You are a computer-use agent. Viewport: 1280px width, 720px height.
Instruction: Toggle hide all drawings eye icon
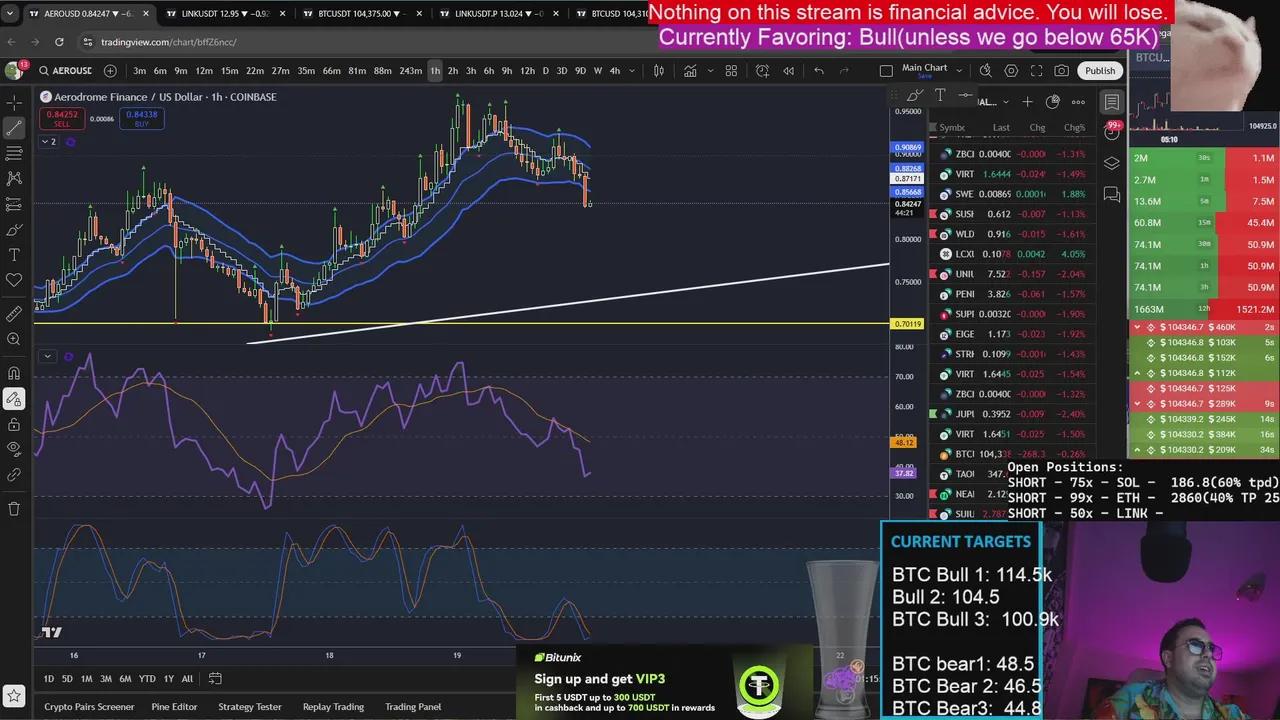coord(14,449)
